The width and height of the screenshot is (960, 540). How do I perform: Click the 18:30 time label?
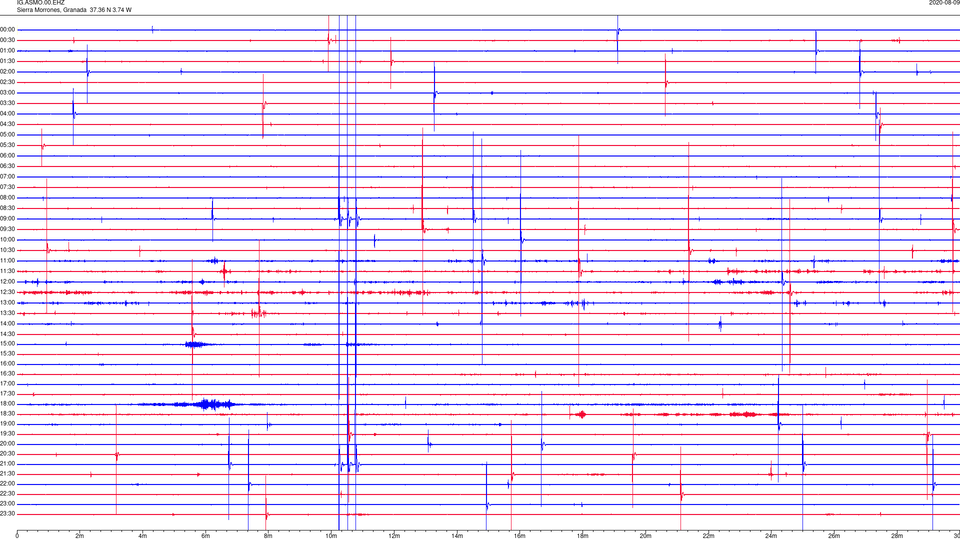coord(8,414)
